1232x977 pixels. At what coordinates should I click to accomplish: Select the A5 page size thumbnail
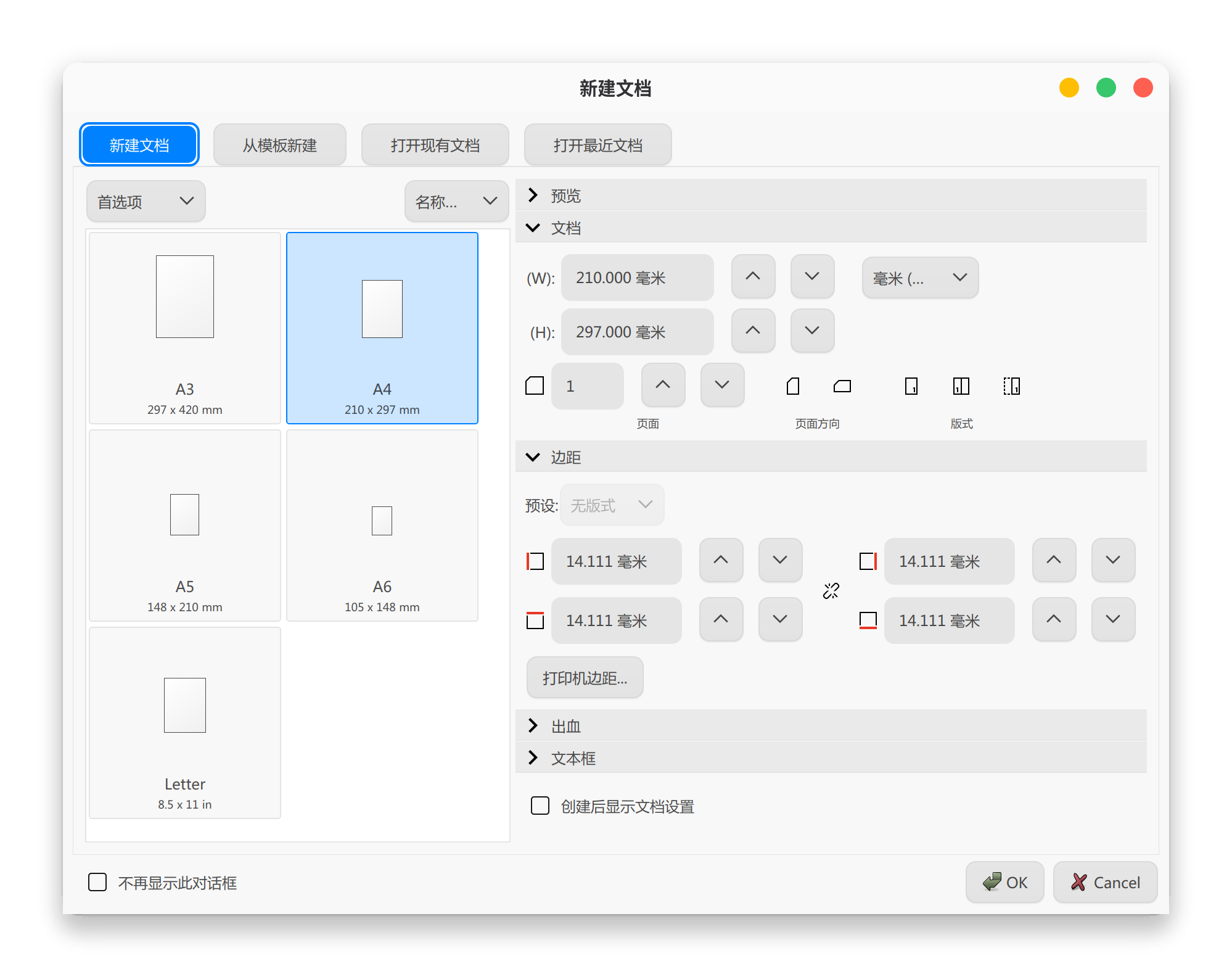pyautogui.click(x=185, y=526)
